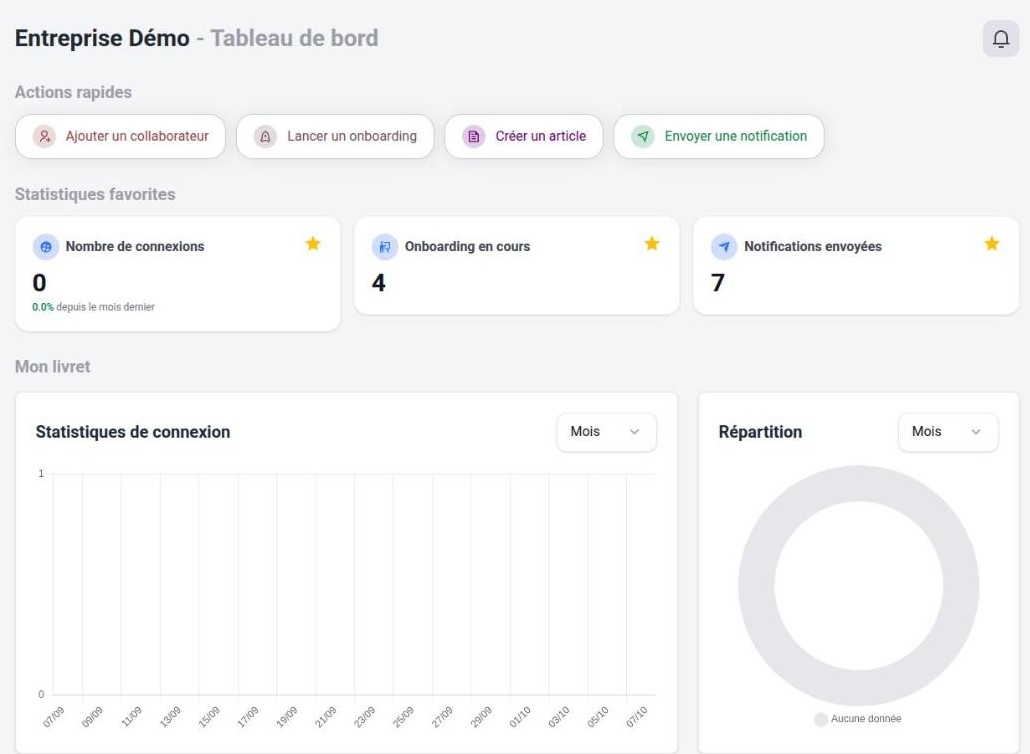Click the 21/09 date label on chart axis
This screenshot has height=754, width=1030.
click(x=326, y=717)
